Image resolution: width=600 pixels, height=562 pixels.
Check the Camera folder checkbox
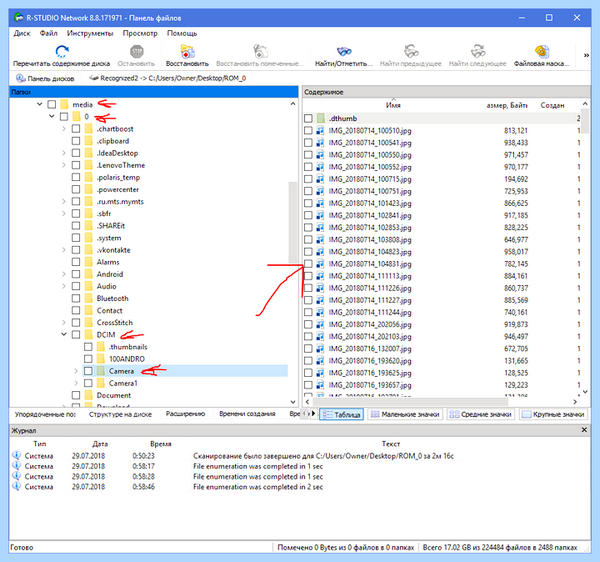click(88, 371)
